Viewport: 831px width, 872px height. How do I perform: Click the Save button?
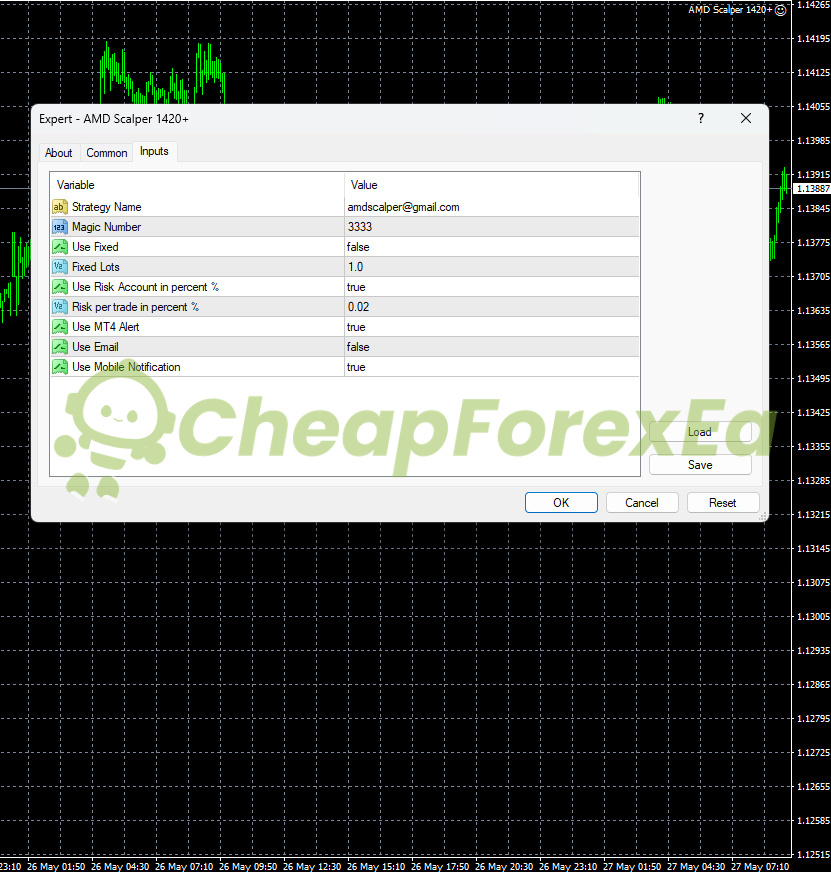[x=700, y=465]
